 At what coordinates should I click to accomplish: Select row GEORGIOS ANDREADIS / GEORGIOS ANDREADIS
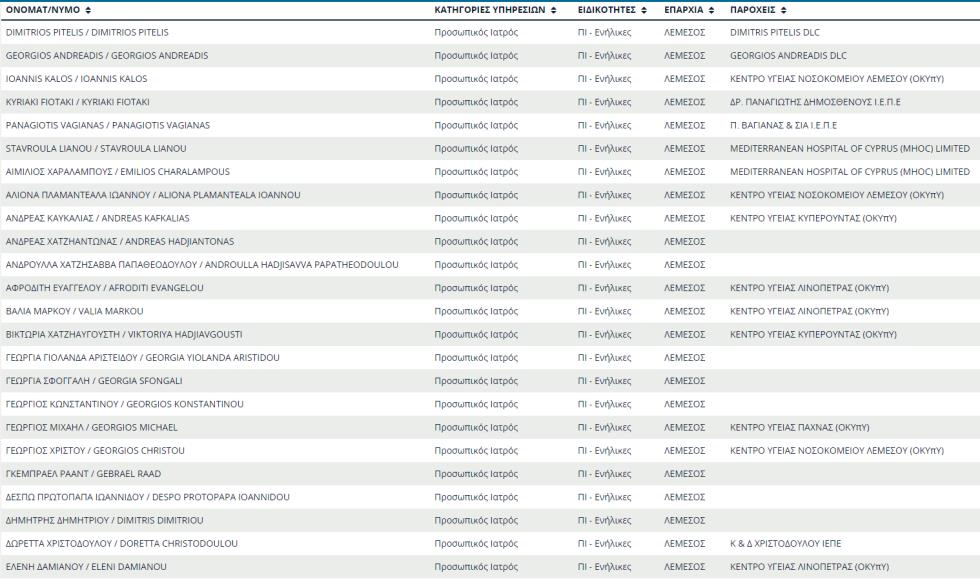[x=490, y=56]
